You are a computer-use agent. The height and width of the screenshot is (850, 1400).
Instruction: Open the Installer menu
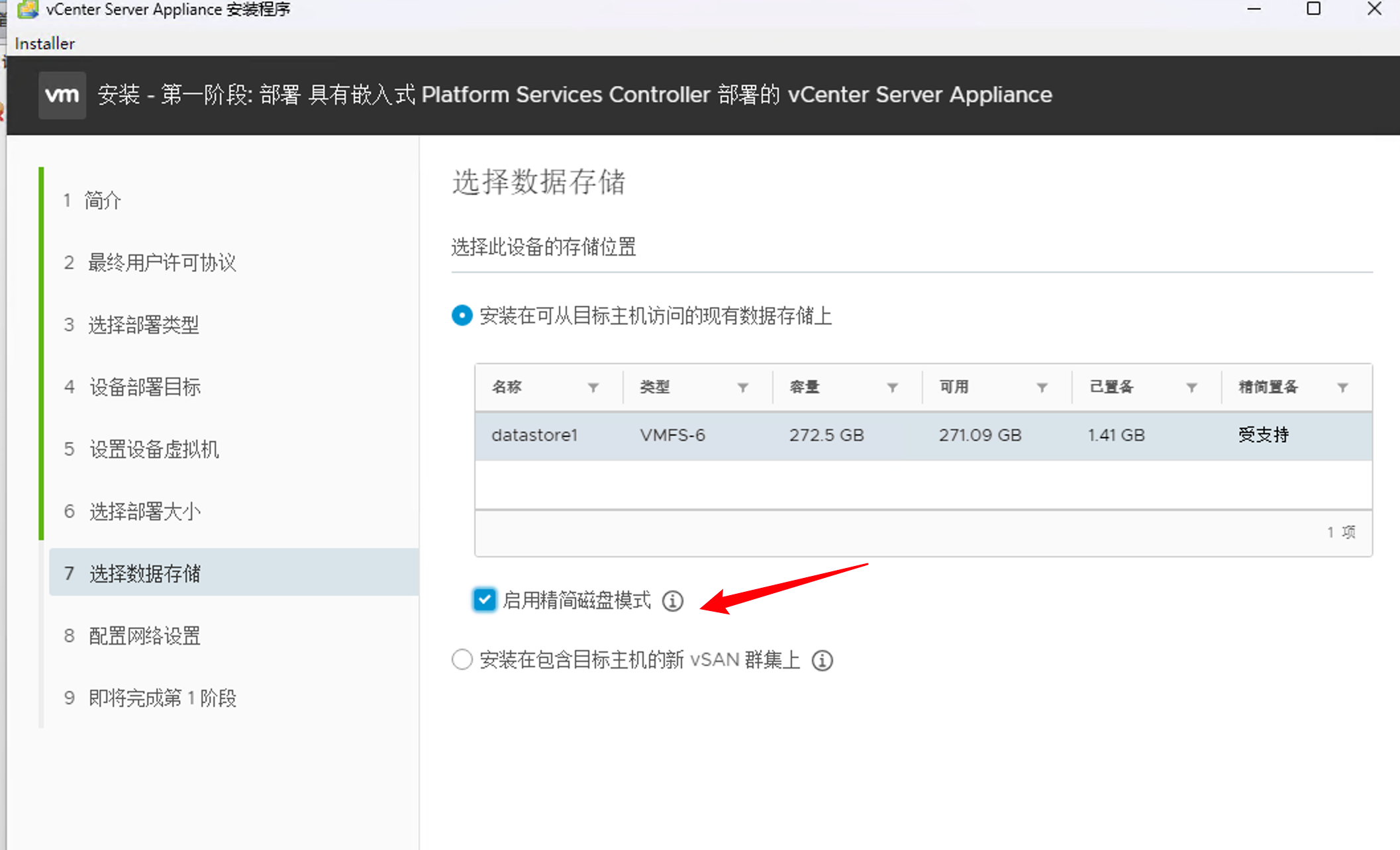tap(45, 44)
